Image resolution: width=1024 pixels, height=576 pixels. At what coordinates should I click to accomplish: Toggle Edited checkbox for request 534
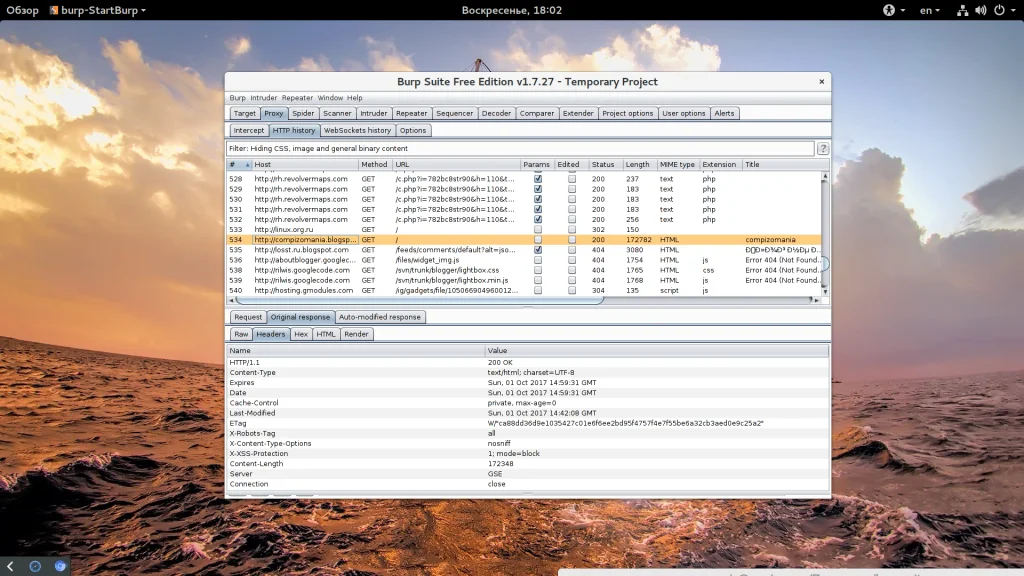(572, 240)
